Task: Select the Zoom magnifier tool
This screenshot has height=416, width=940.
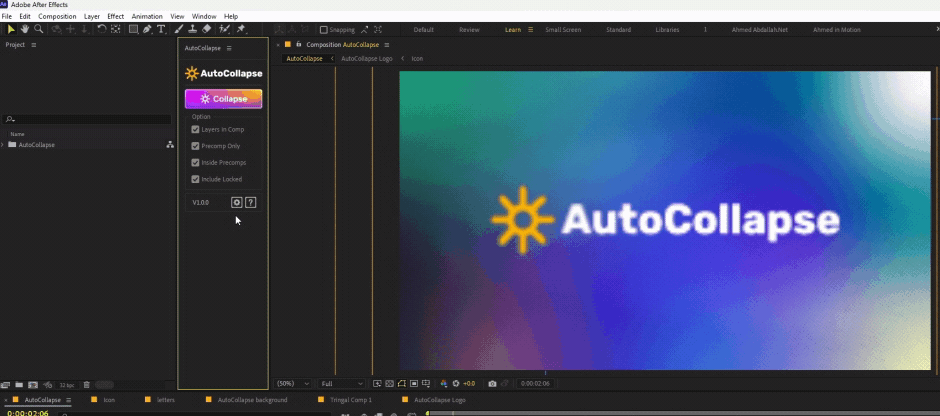Action: click(38, 29)
